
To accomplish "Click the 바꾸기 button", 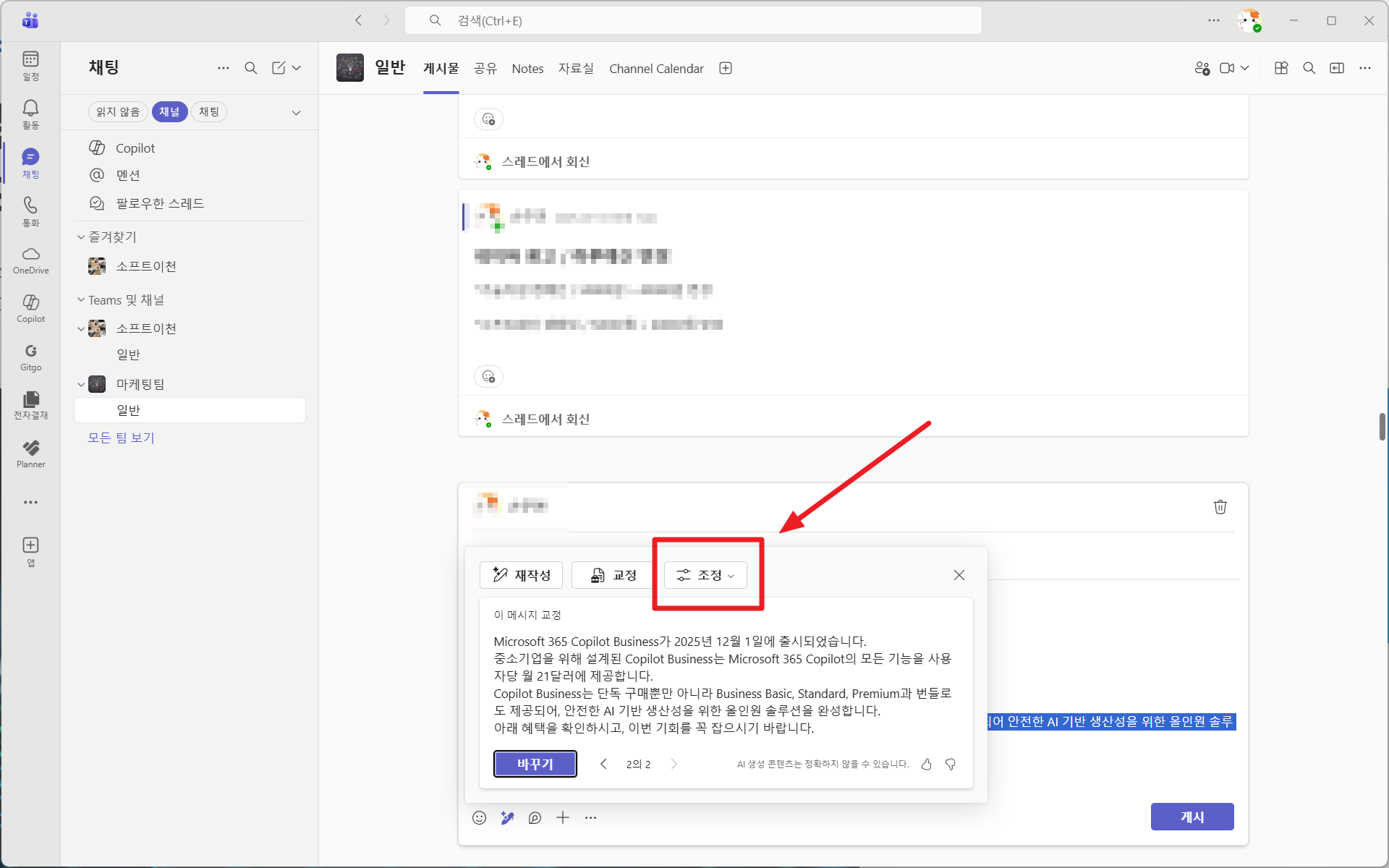I will [535, 764].
